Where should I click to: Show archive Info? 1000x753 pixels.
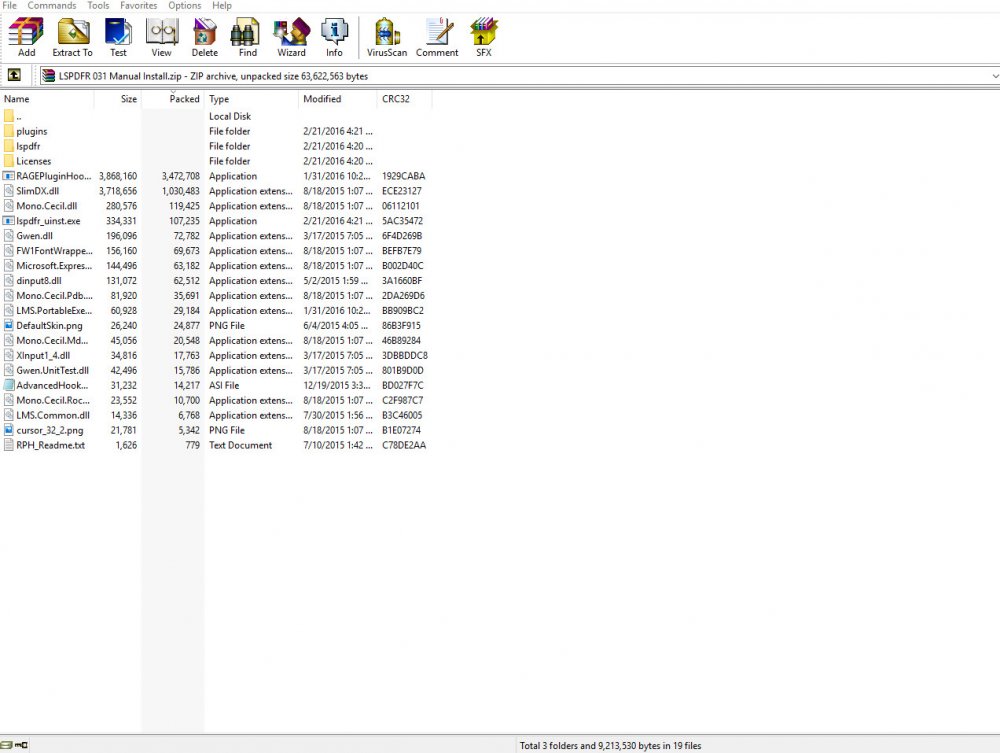point(334,37)
